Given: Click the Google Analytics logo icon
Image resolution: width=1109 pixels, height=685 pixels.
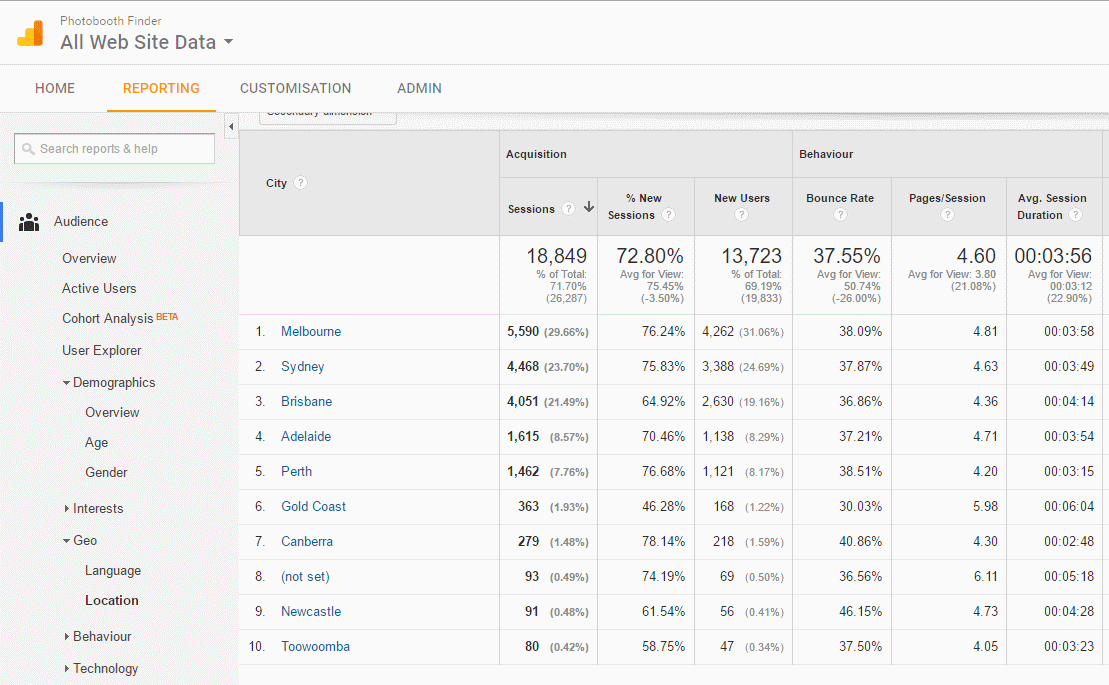Looking at the screenshot, I should [30, 33].
